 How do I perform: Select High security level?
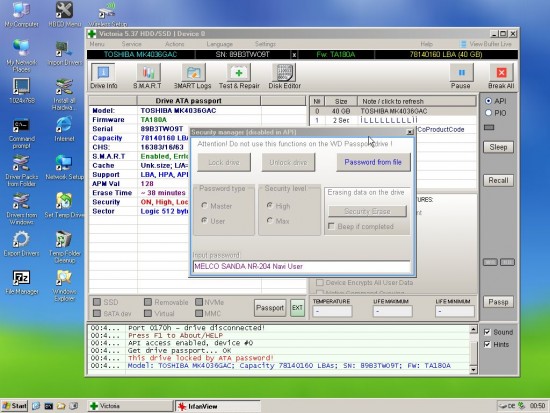[x=270, y=206]
